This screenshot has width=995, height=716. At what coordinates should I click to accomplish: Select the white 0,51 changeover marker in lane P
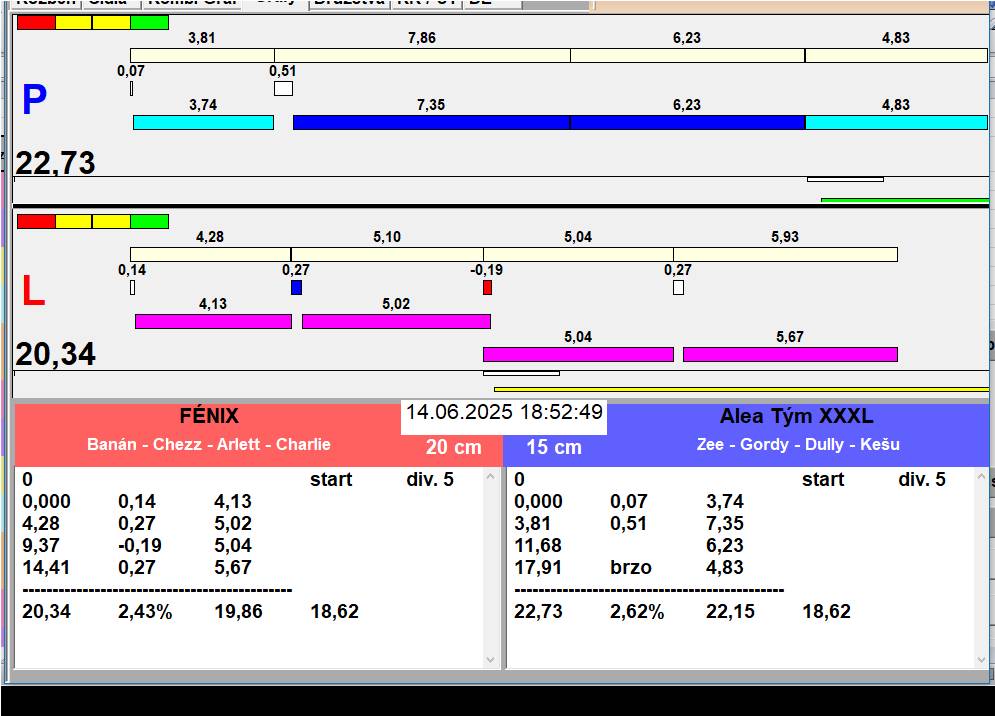point(283,89)
